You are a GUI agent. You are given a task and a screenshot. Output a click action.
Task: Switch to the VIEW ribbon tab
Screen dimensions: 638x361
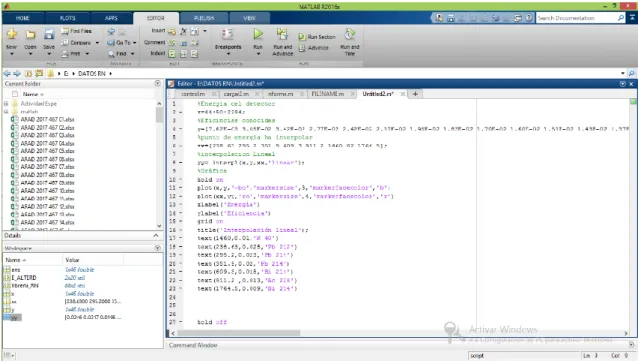pyautogui.click(x=249, y=18)
